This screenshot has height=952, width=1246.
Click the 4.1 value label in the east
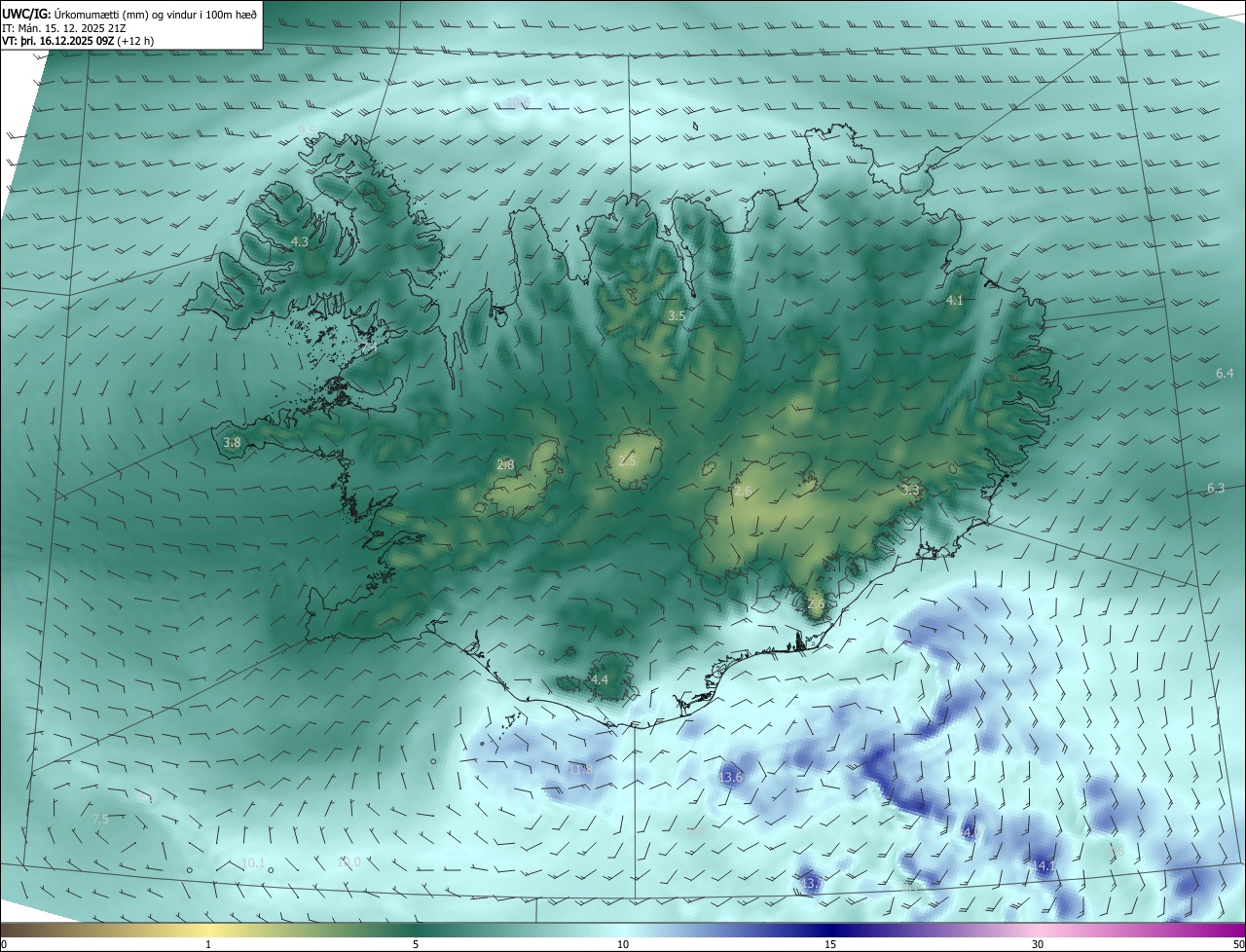(x=955, y=301)
